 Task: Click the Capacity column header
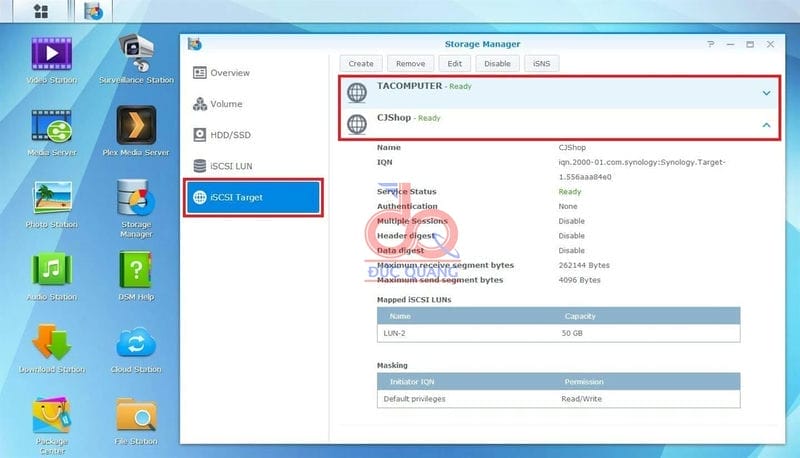pyautogui.click(x=580, y=316)
